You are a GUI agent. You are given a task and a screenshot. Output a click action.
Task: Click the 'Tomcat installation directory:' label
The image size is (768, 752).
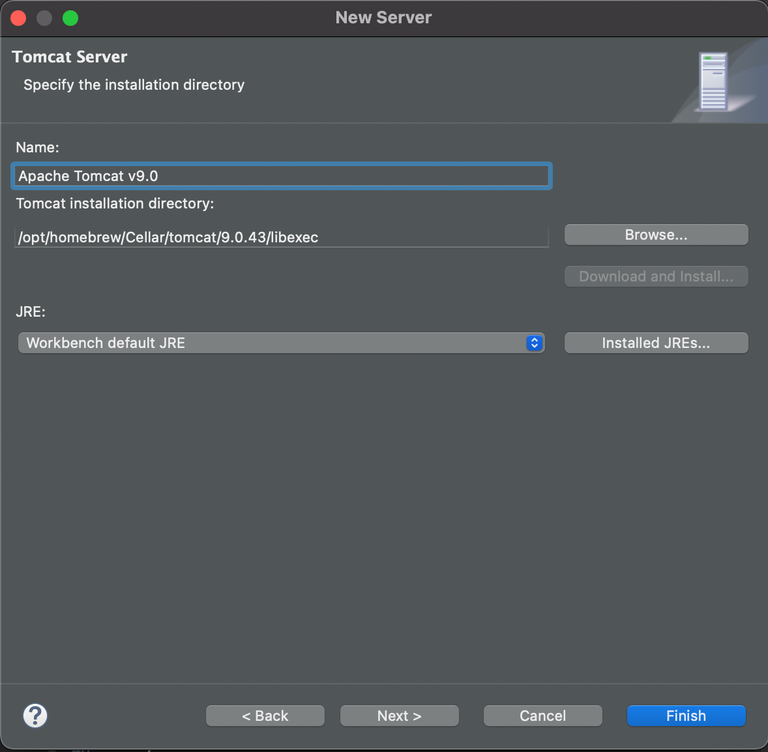[x=115, y=203]
